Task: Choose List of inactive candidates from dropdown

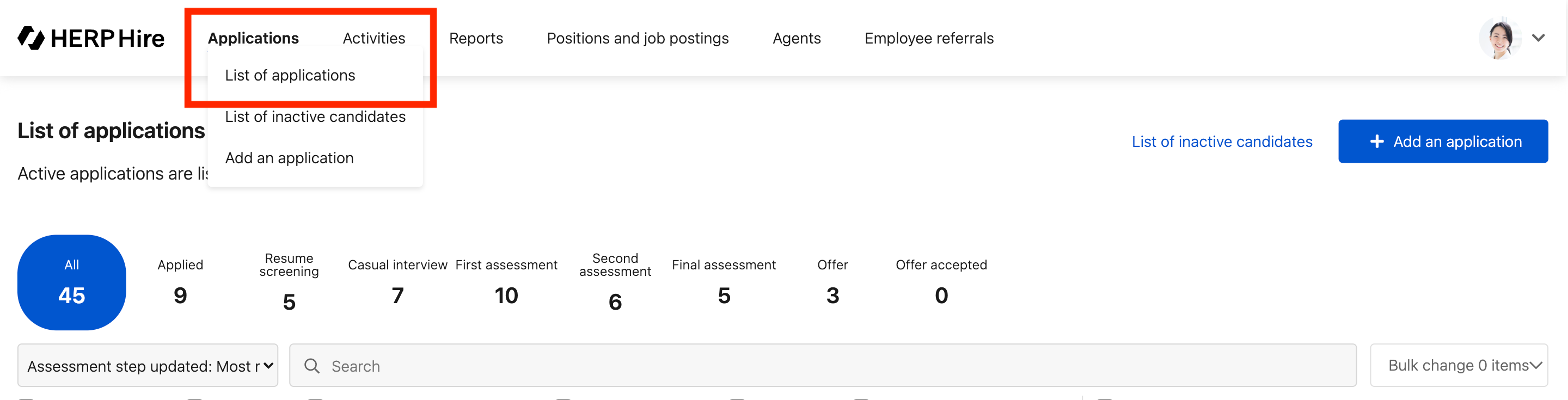Action: 315,117
